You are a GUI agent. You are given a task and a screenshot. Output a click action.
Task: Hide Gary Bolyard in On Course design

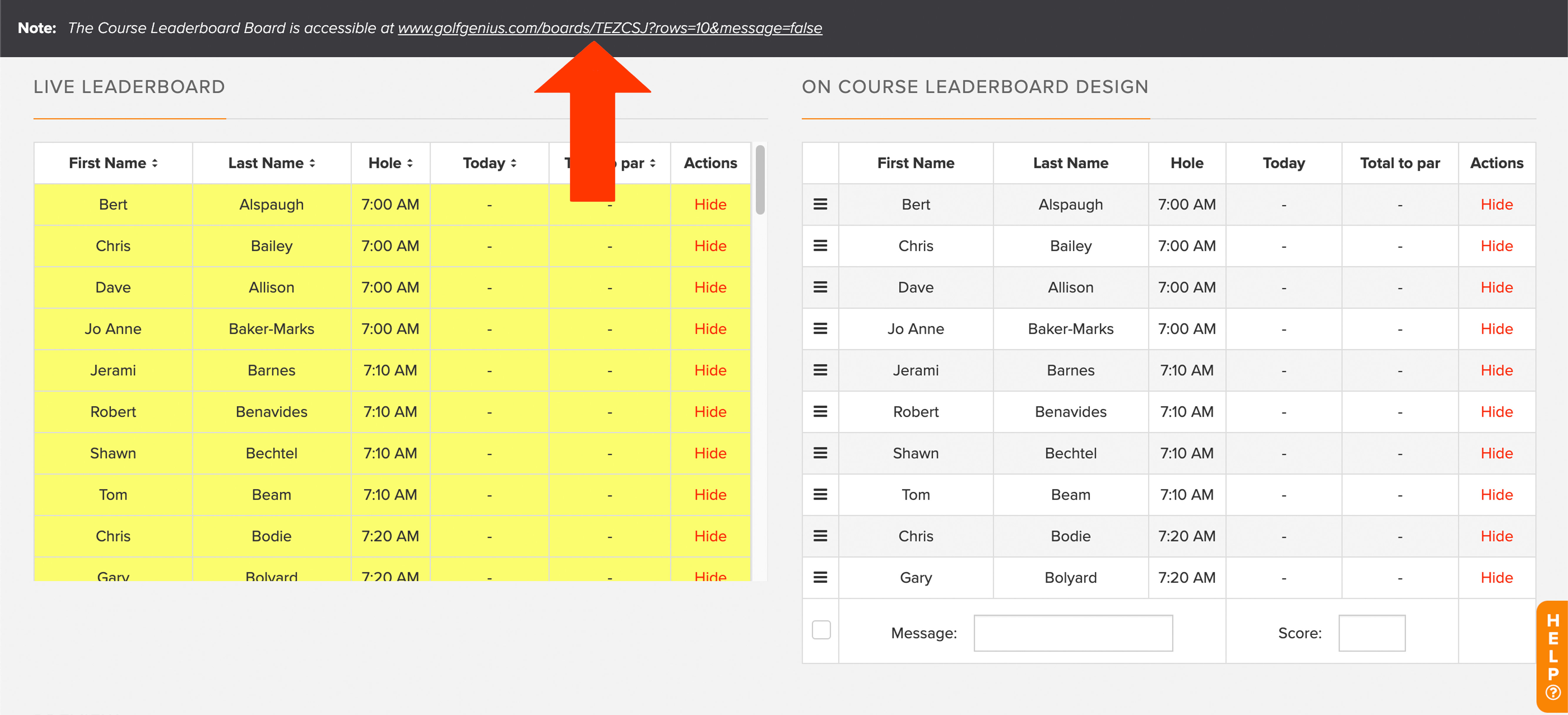(1497, 577)
